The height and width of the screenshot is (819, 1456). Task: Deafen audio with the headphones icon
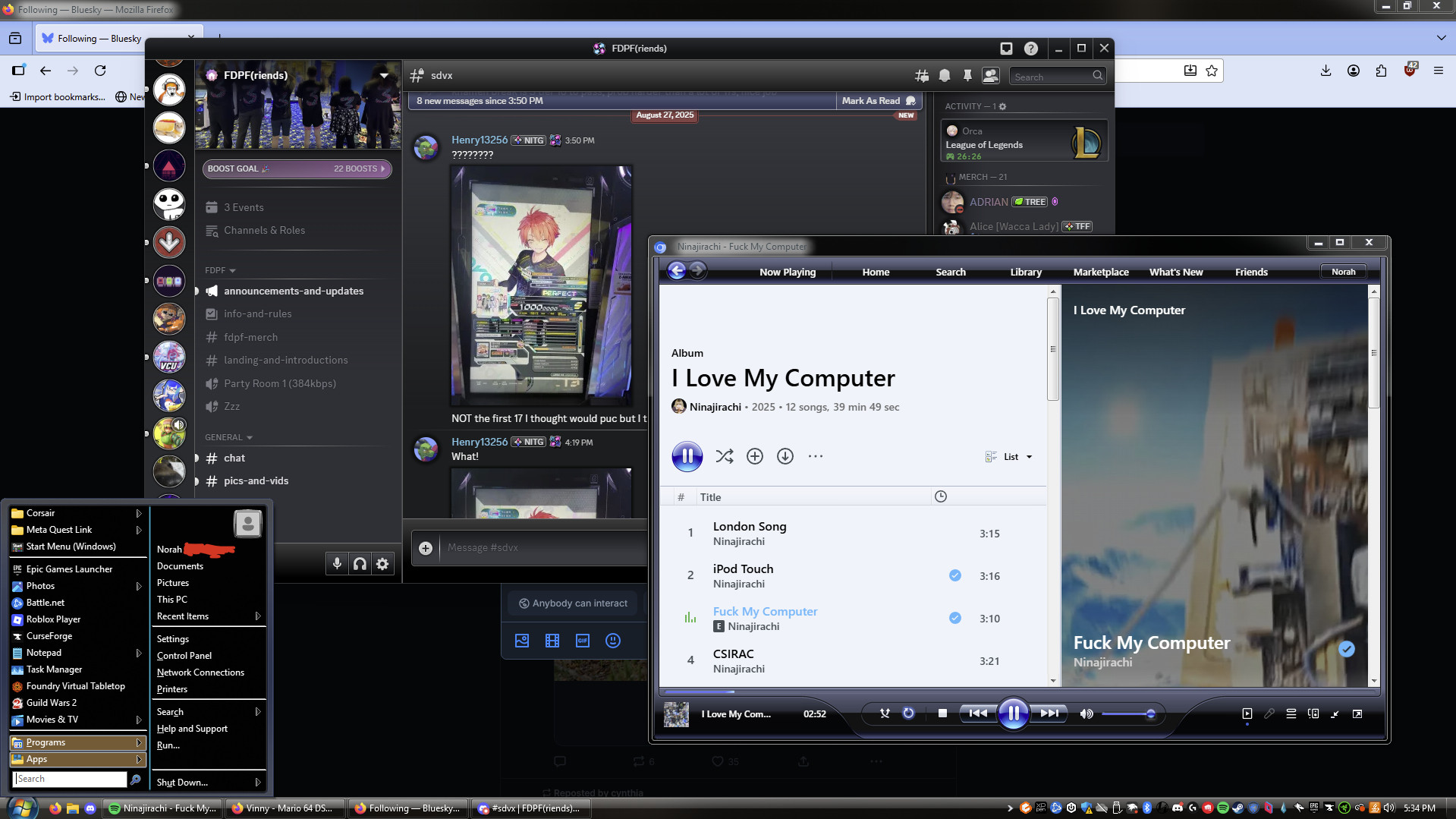(360, 563)
